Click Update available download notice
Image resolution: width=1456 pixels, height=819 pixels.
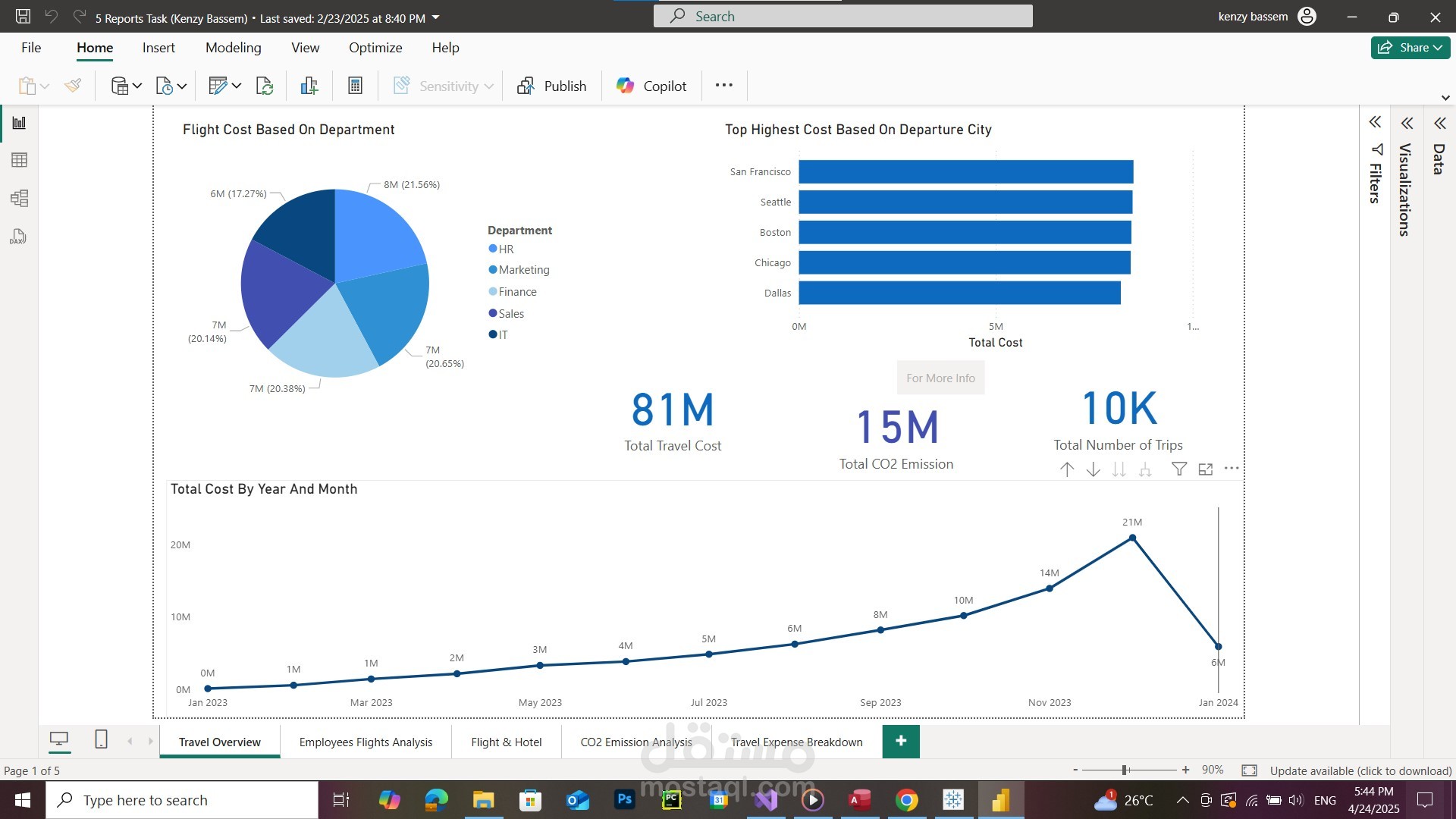1360,770
